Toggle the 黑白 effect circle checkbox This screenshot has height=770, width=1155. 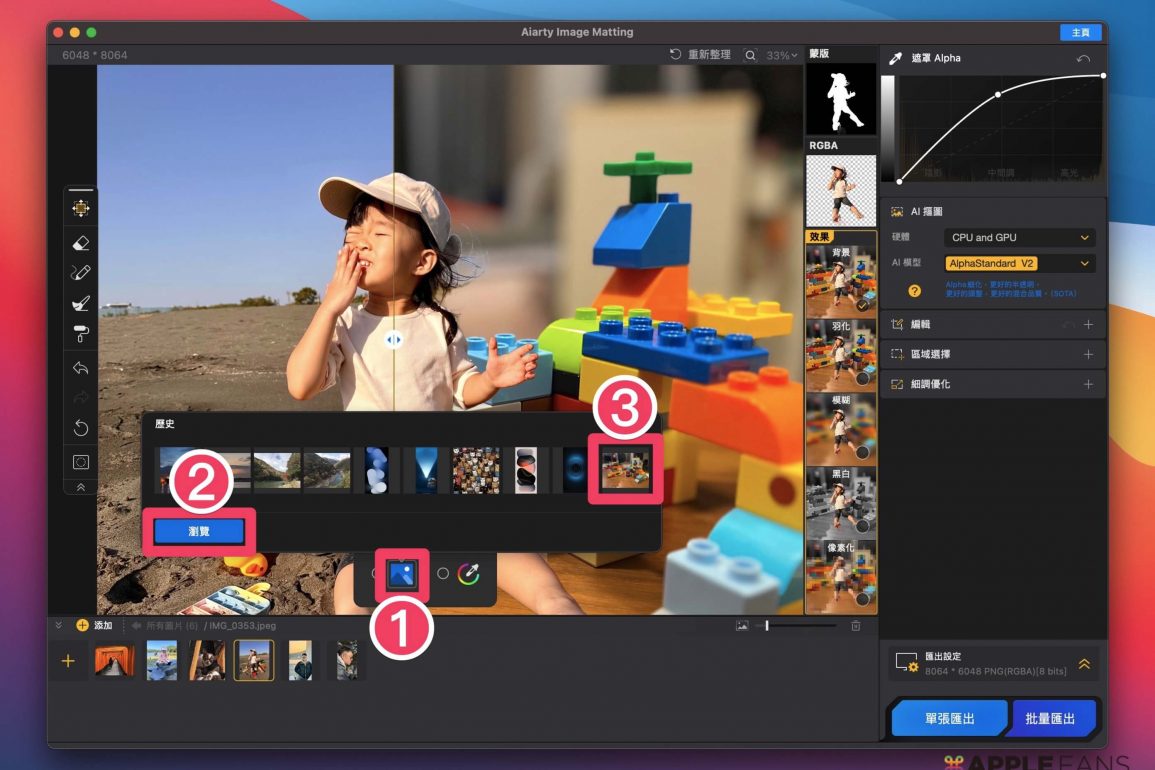click(862, 526)
